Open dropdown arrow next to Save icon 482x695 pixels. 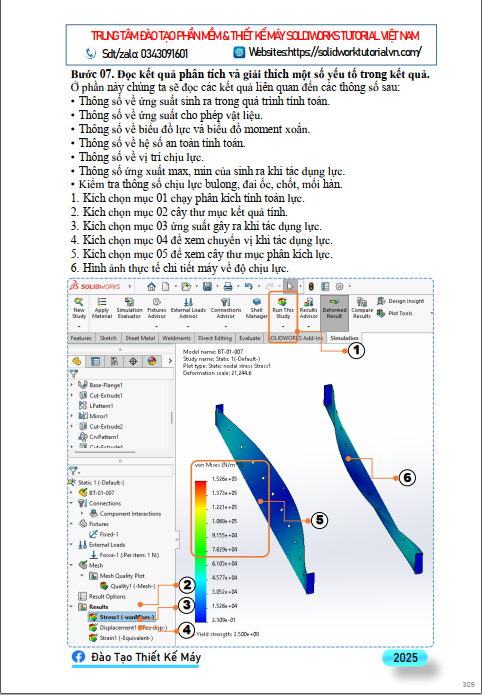217,286
